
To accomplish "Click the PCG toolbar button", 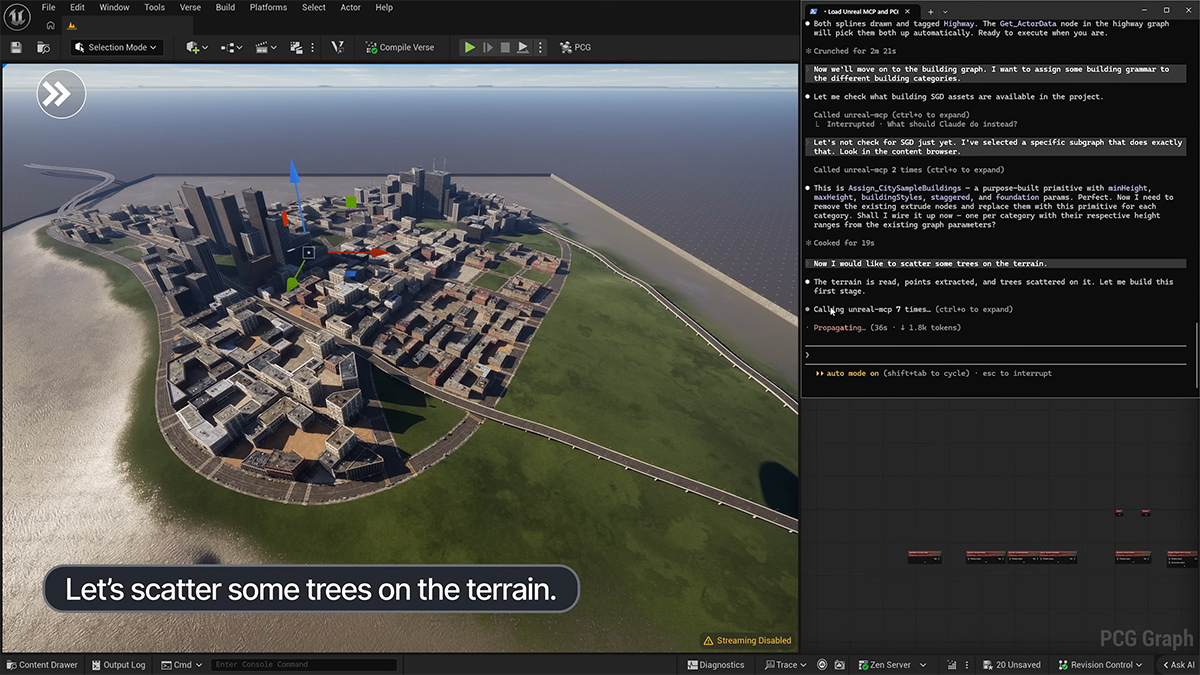I will coord(575,47).
